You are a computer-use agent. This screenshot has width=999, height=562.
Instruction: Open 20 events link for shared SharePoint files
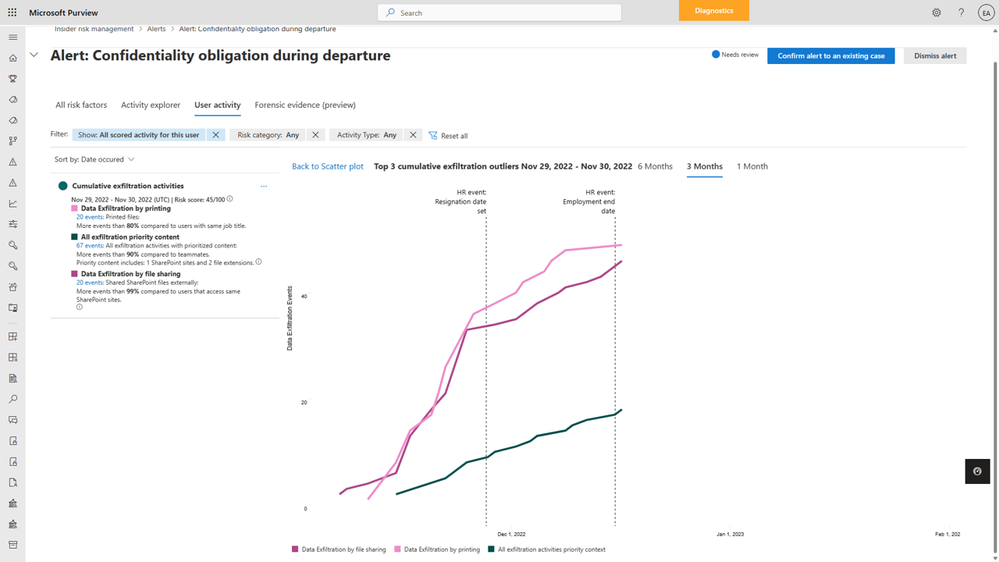click(x=90, y=282)
